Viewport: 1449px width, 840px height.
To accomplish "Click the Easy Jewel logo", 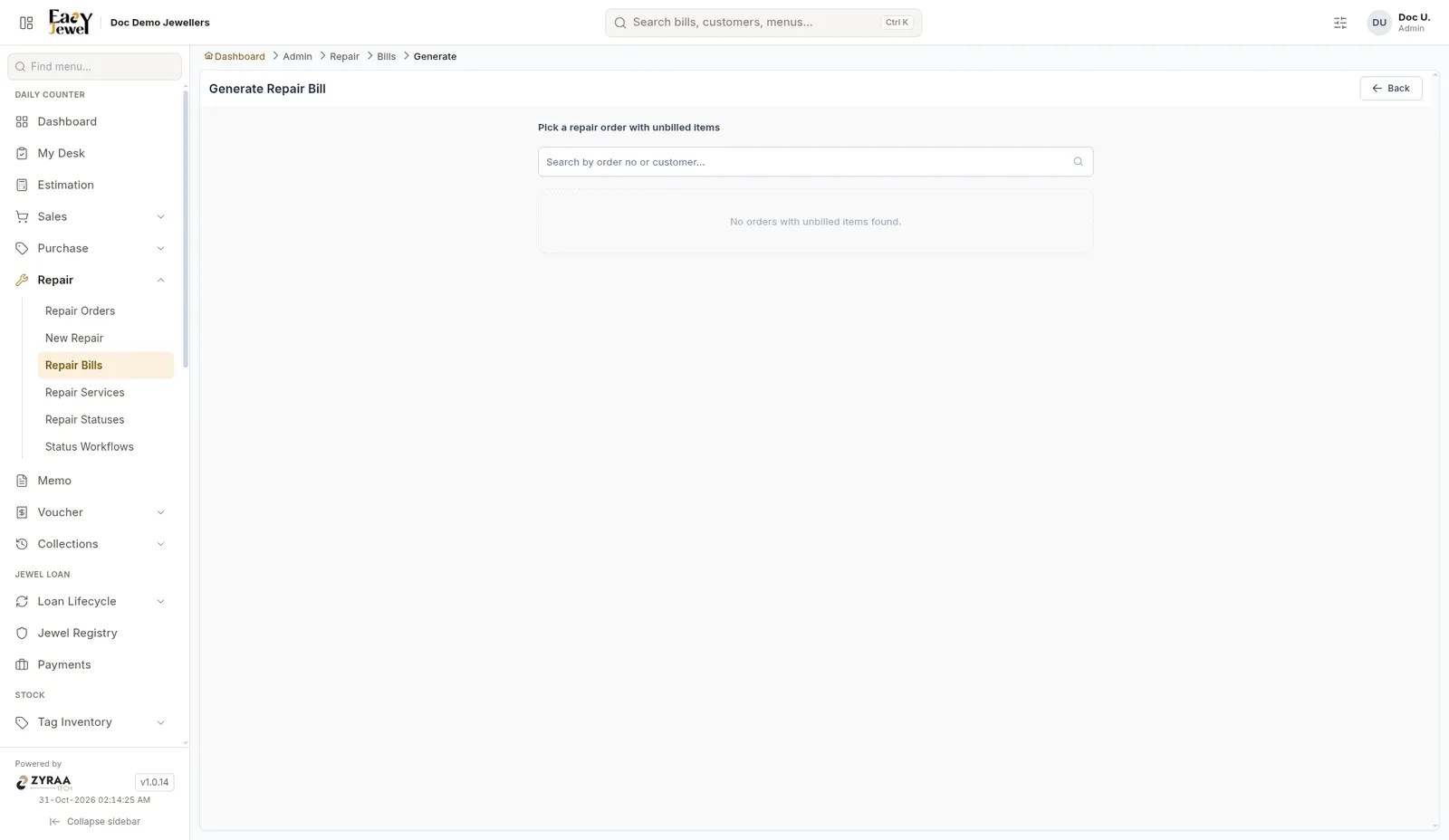I will click(71, 23).
